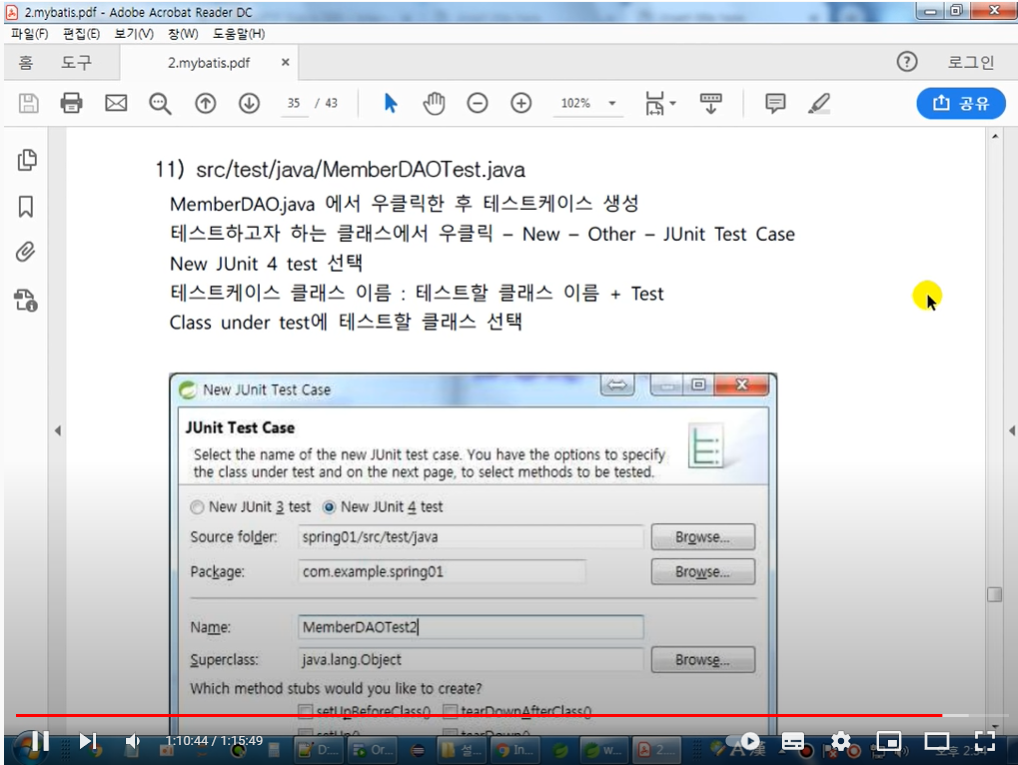1018x765 pixels.
Task: Click the Zoom out minus icon
Action: [477, 103]
